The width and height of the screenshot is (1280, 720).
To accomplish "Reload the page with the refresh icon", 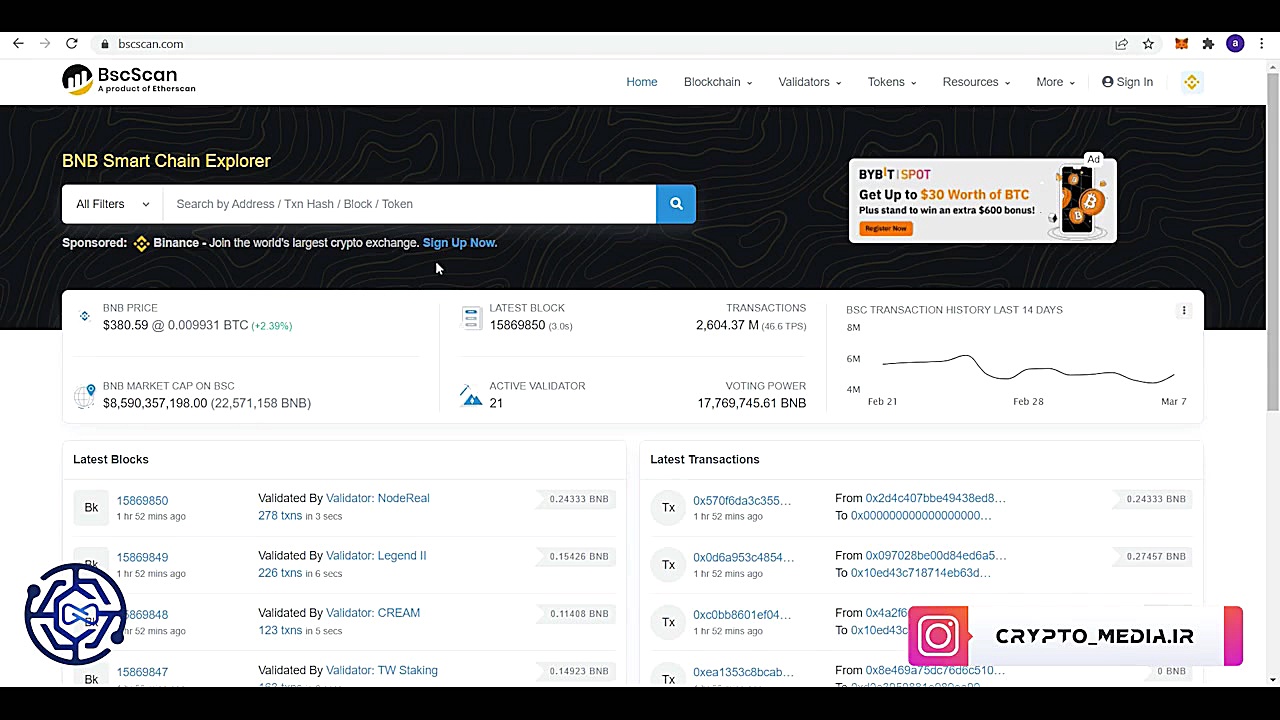I will (x=72, y=44).
